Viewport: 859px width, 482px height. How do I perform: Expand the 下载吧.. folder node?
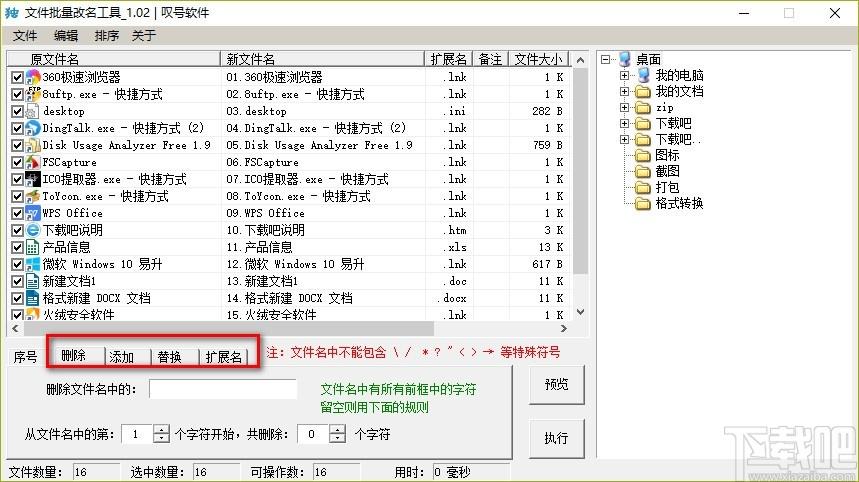pos(624,140)
